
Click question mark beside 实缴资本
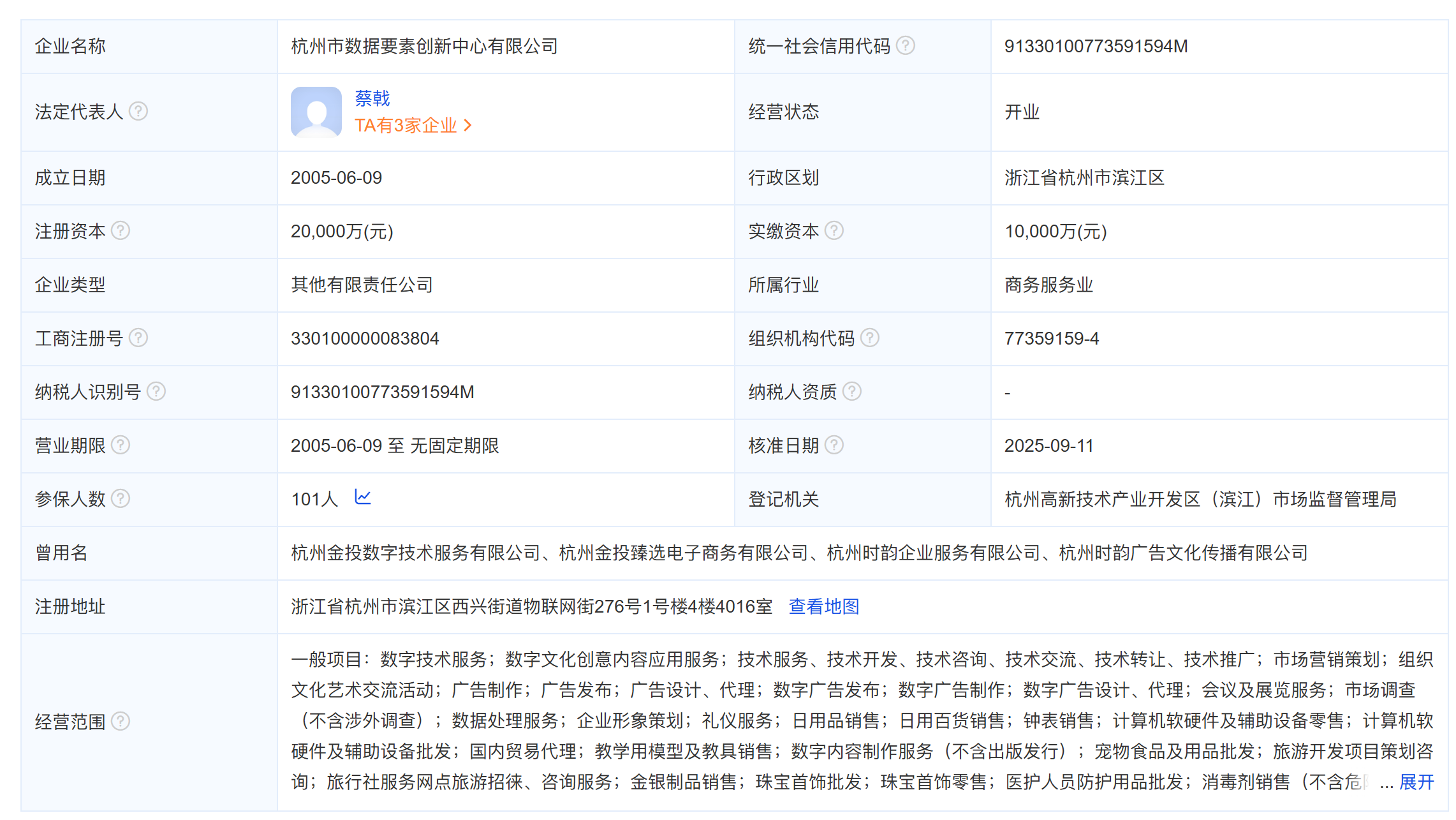click(x=834, y=230)
